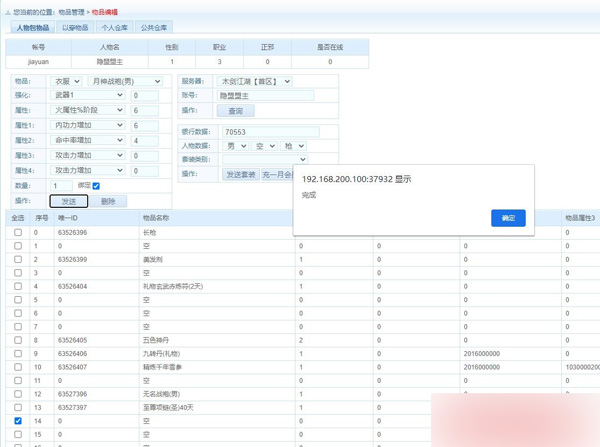Click the 属性 value field showing 6

(145, 111)
